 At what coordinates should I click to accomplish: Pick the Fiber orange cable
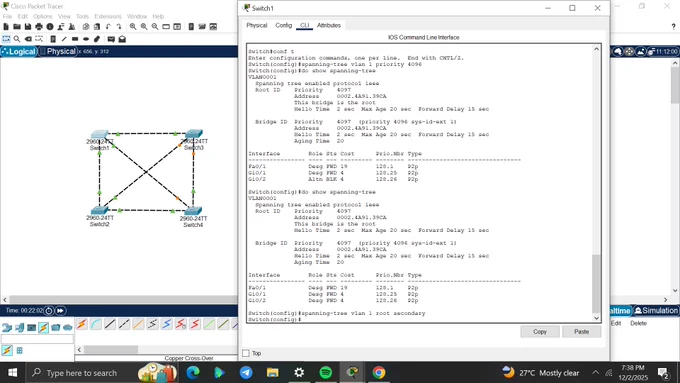pos(138,324)
